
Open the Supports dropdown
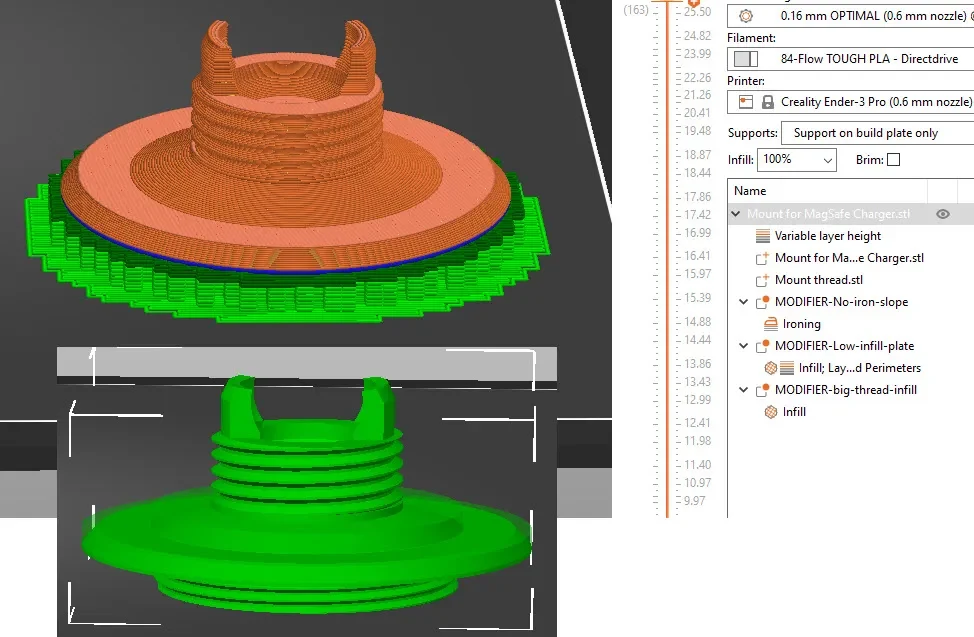tap(877, 133)
